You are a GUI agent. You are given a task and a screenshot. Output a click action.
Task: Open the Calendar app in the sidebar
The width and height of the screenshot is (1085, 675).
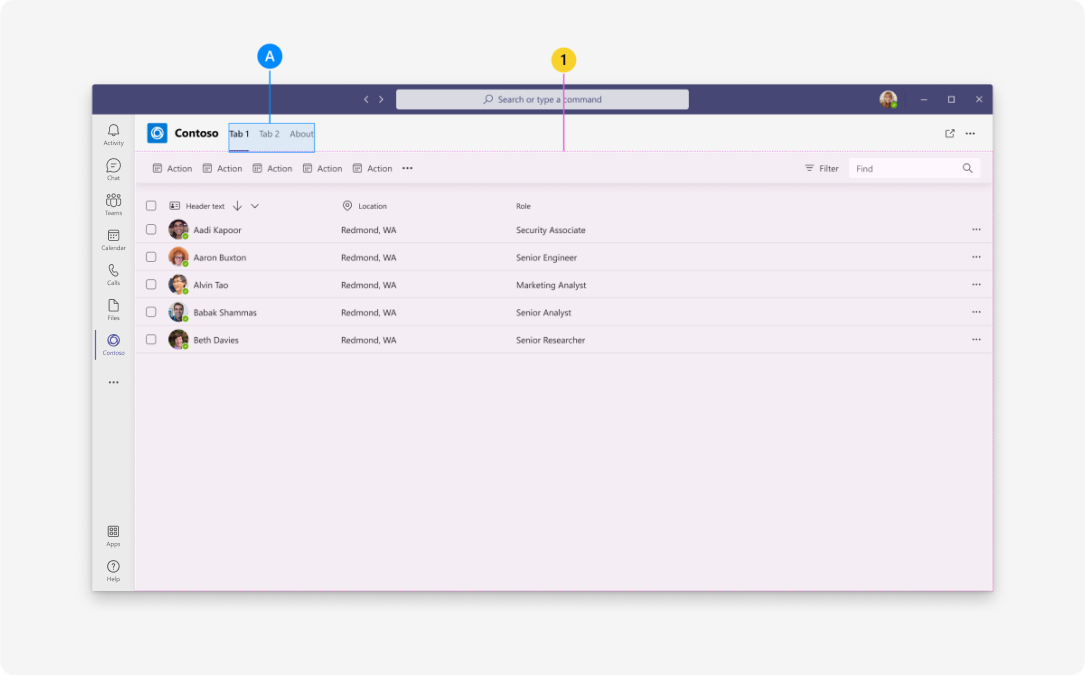(x=113, y=240)
